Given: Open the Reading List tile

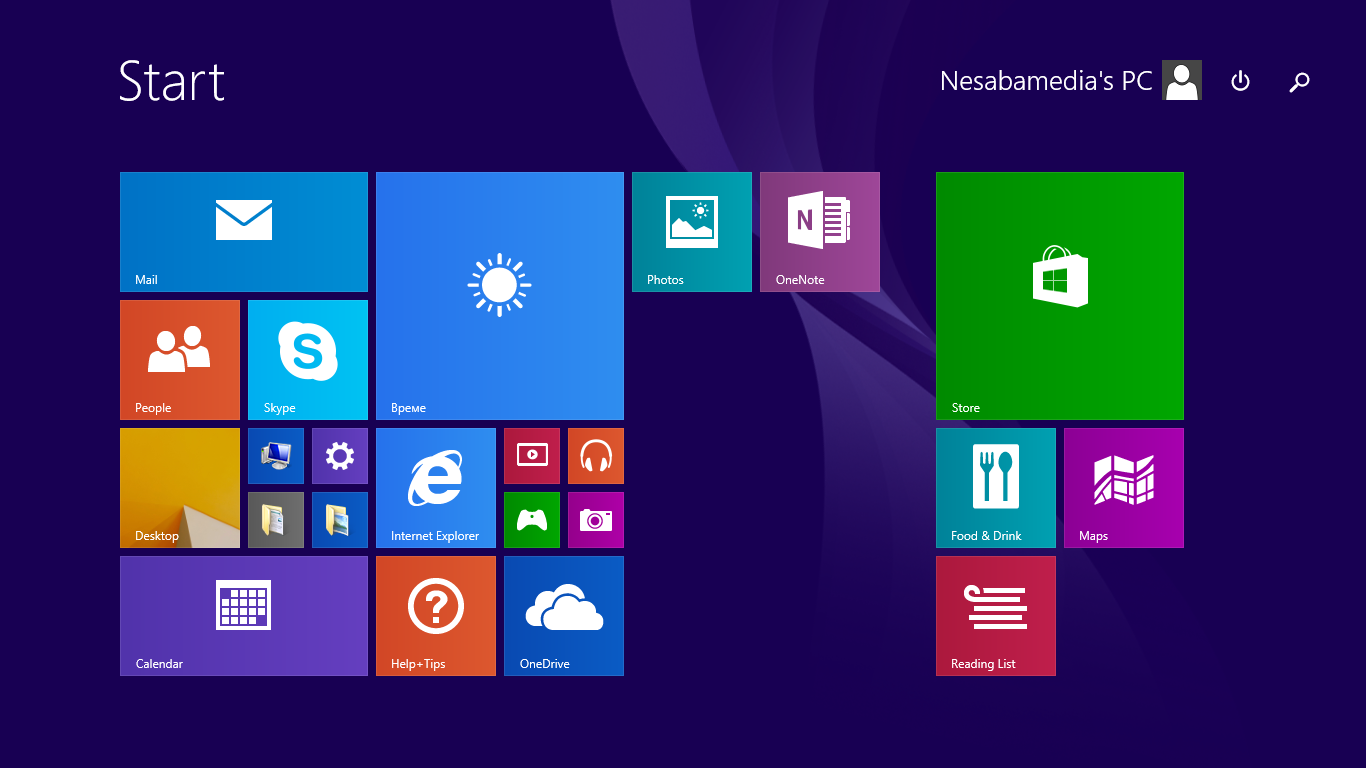Looking at the screenshot, I should (996, 616).
